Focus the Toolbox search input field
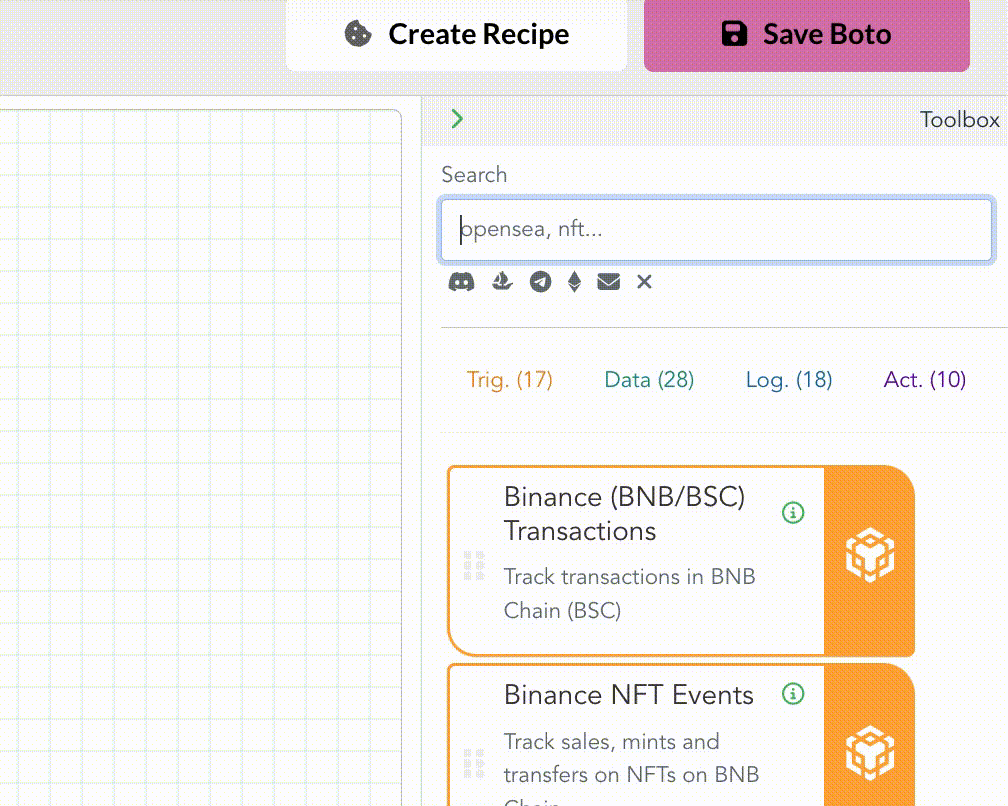The height and width of the screenshot is (806, 1008). coord(717,229)
